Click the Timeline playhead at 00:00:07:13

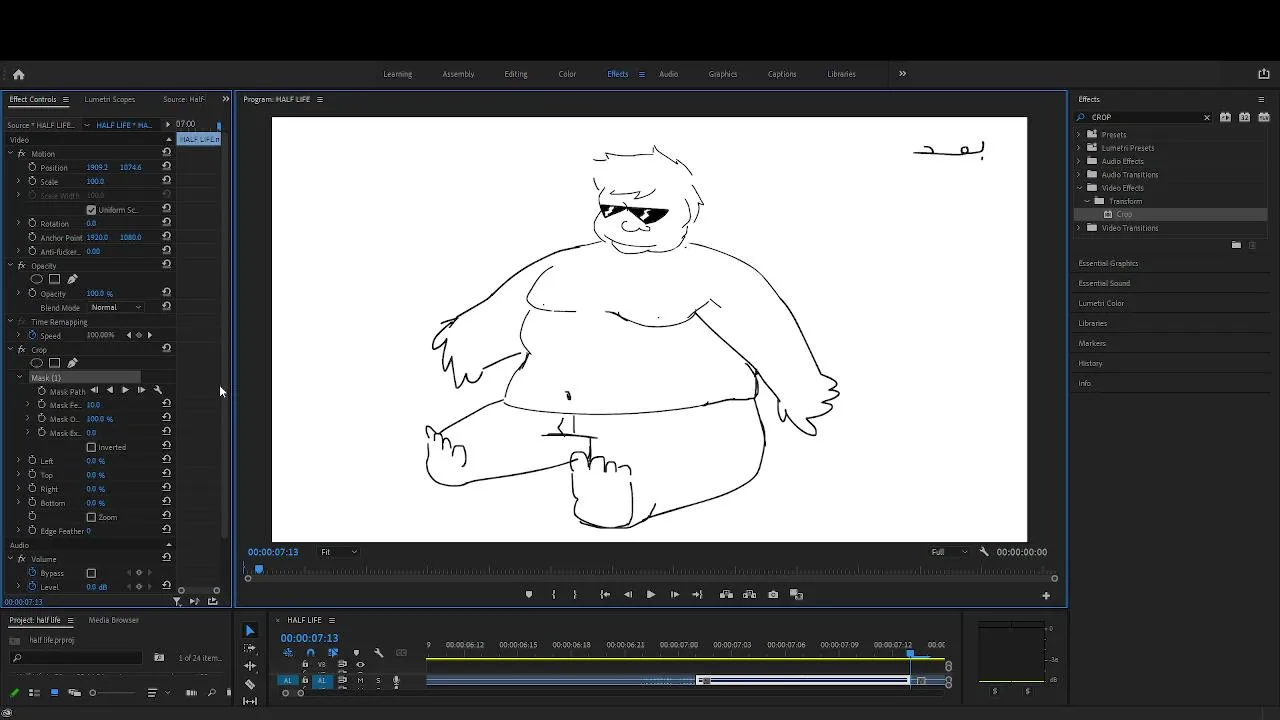(910, 654)
